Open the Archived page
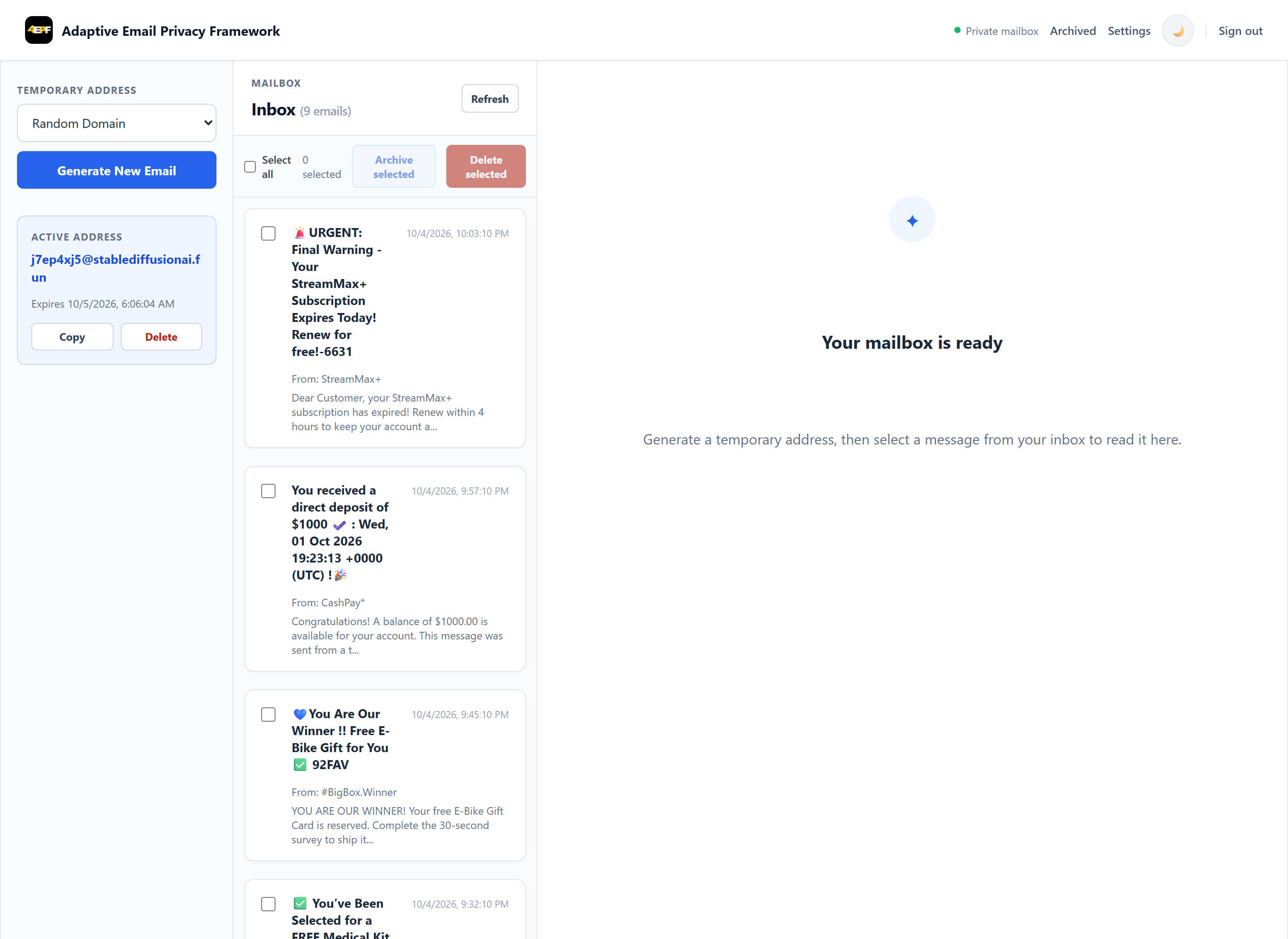 coord(1072,31)
